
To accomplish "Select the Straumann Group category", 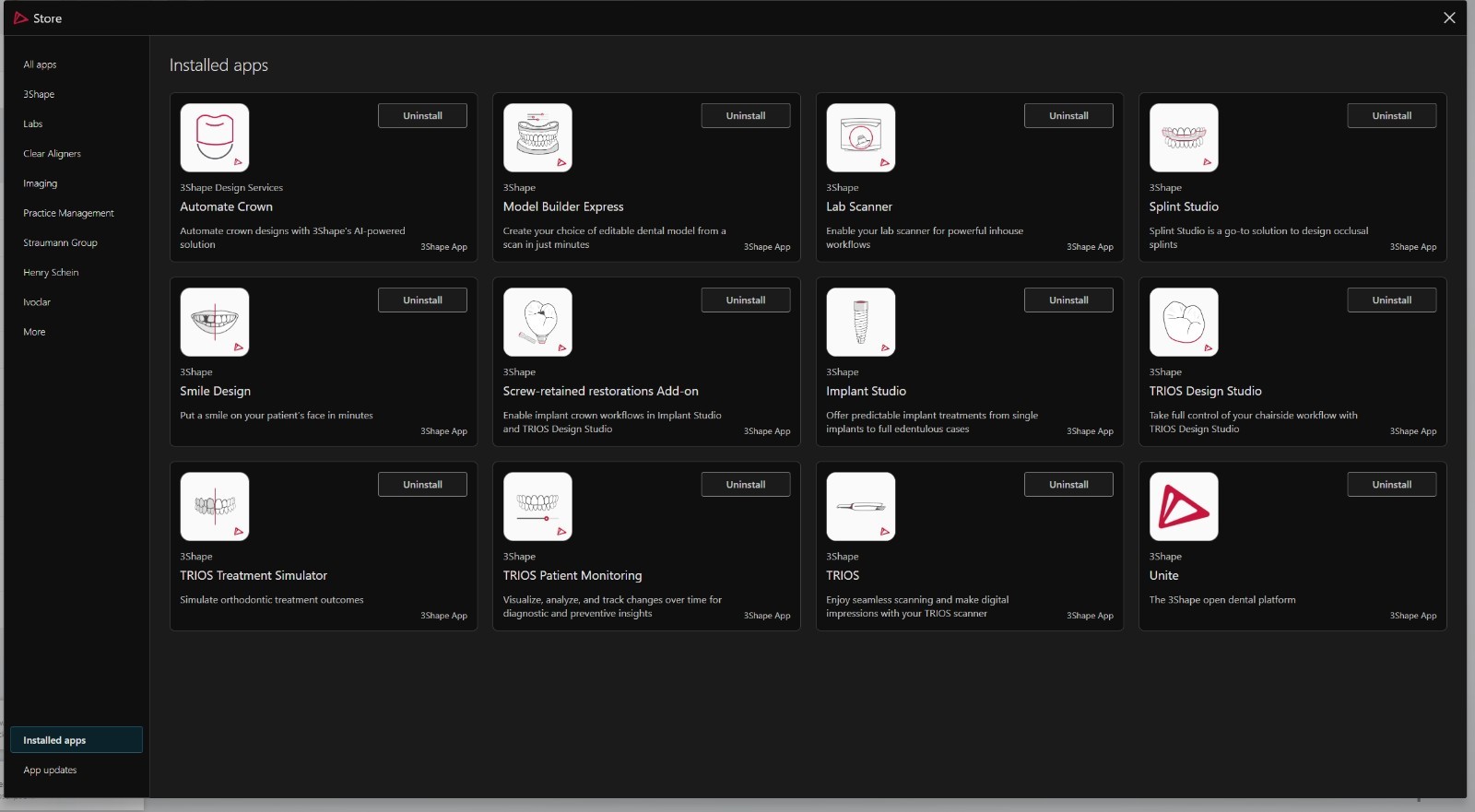I will (60, 242).
